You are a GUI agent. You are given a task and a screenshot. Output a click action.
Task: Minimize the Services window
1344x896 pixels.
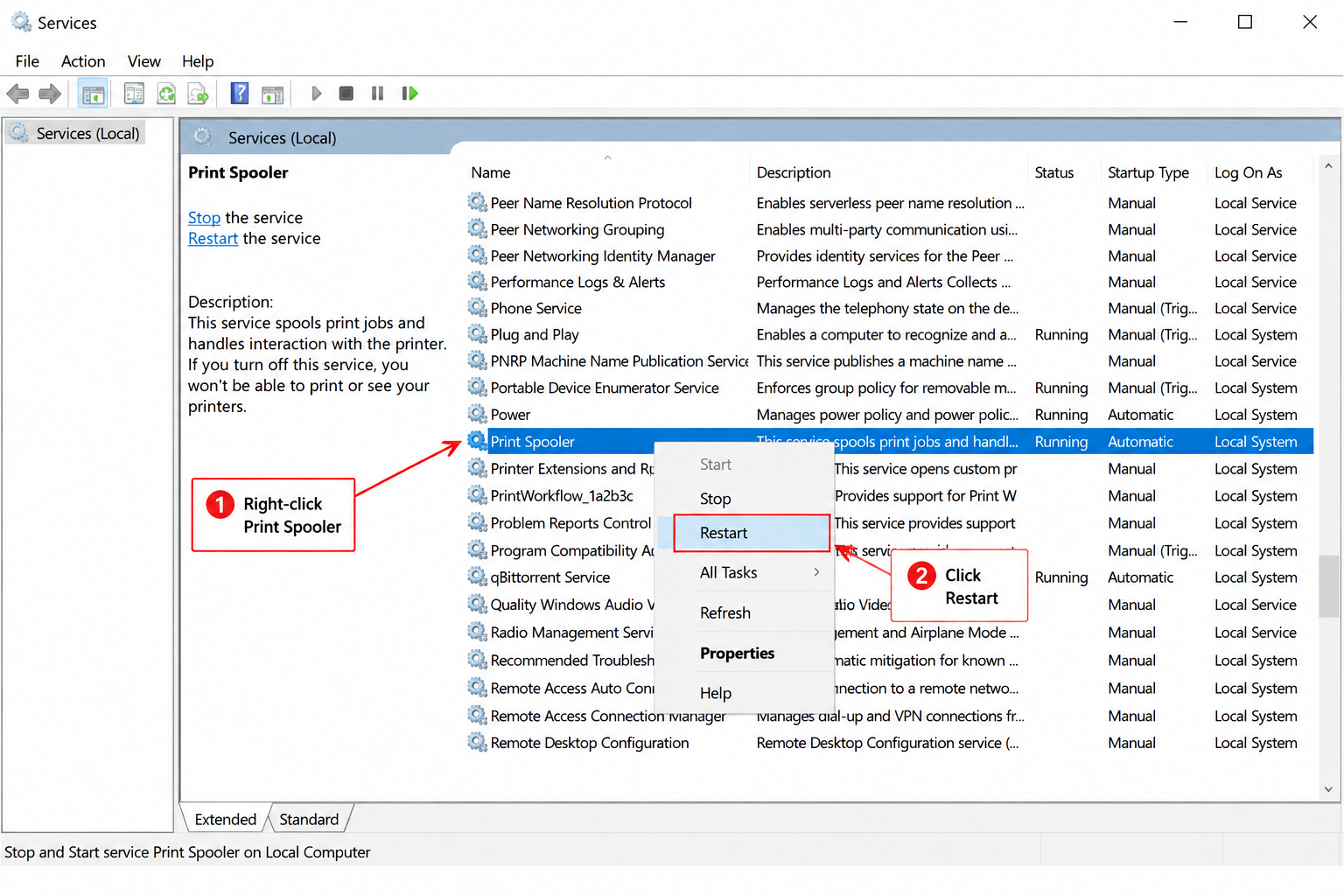1180,22
